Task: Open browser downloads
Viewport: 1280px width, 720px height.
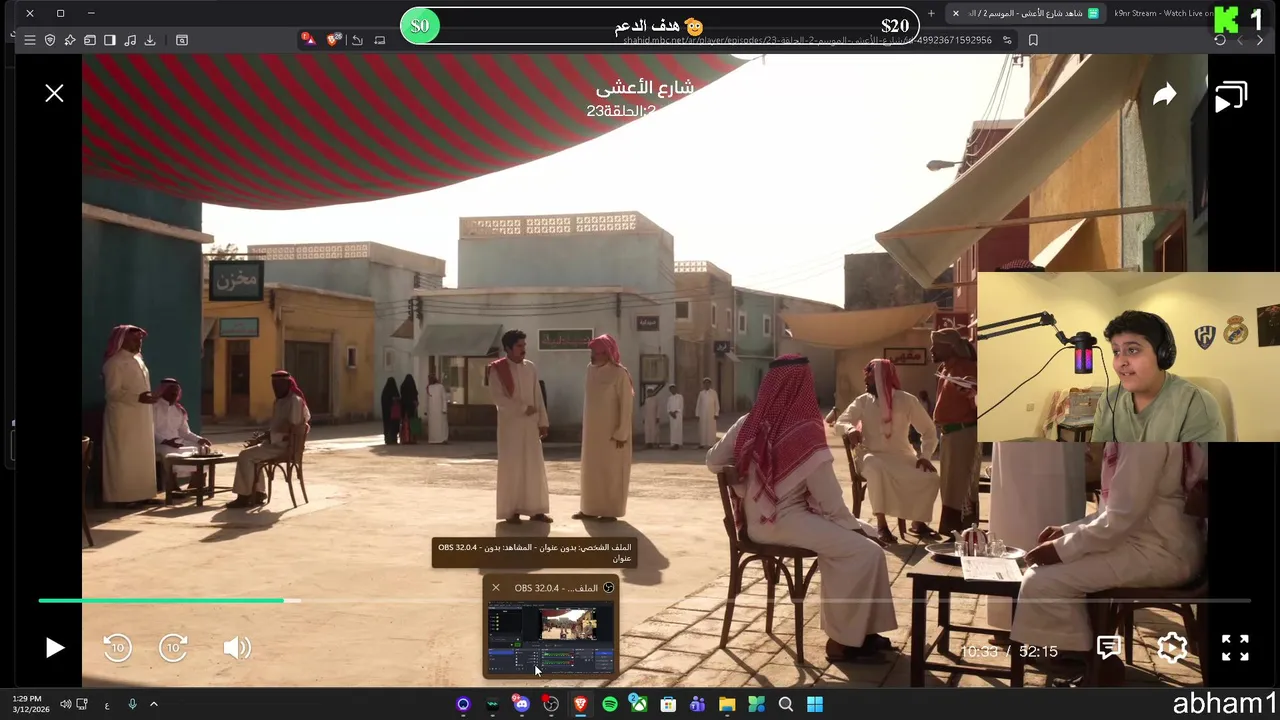Action: click(150, 40)
